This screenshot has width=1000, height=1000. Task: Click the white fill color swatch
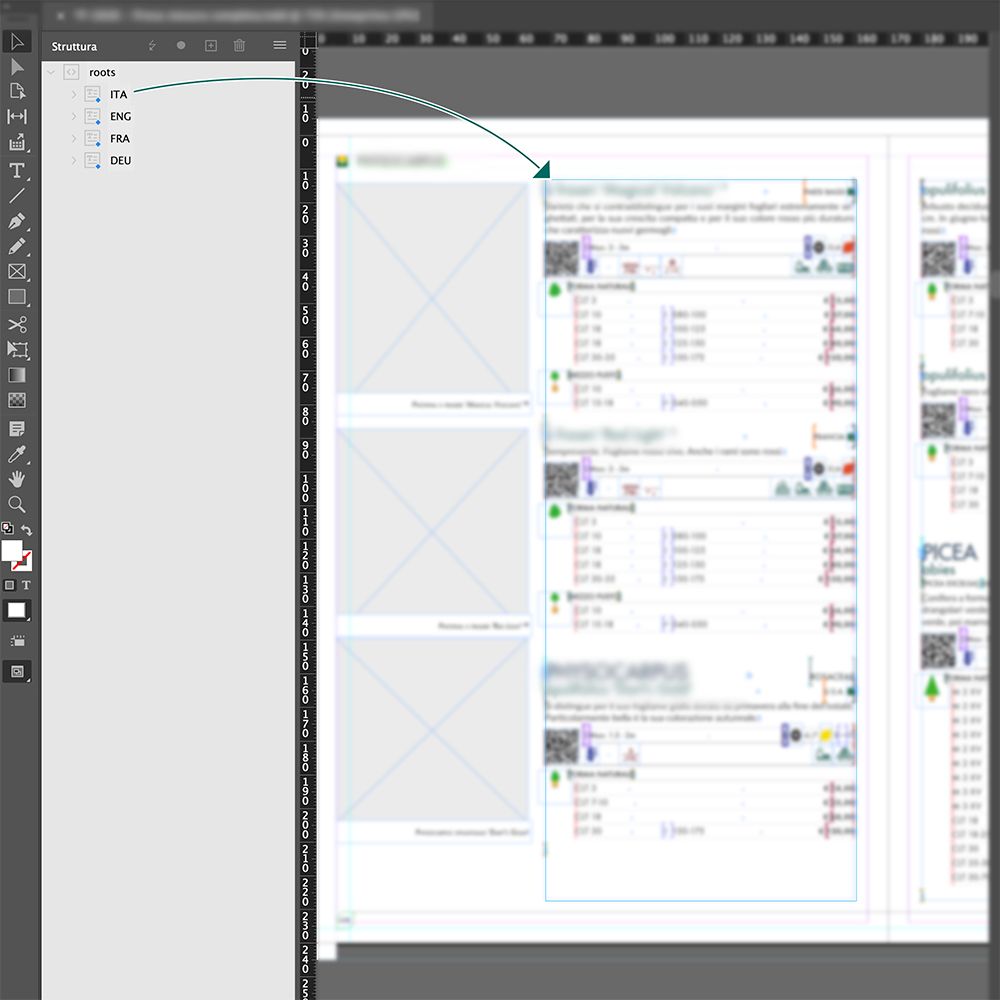pyautogui.click(x=11, y=550)
